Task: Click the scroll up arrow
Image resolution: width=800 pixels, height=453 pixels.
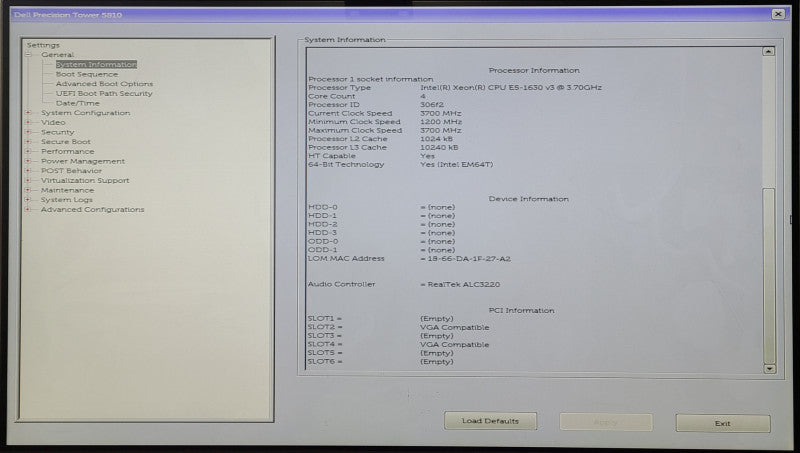Action: [769, 52]
